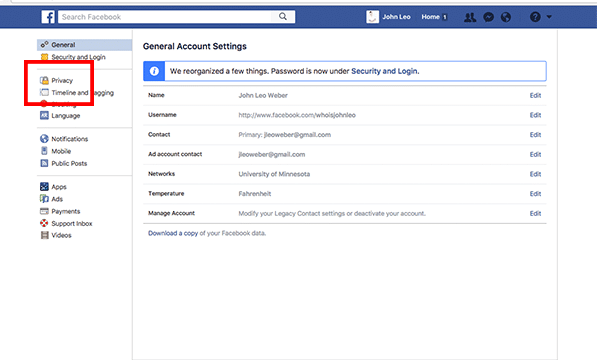Screen dimensions: 600x360
Task: Click the search magnifier button
Action: coord(283,16)
